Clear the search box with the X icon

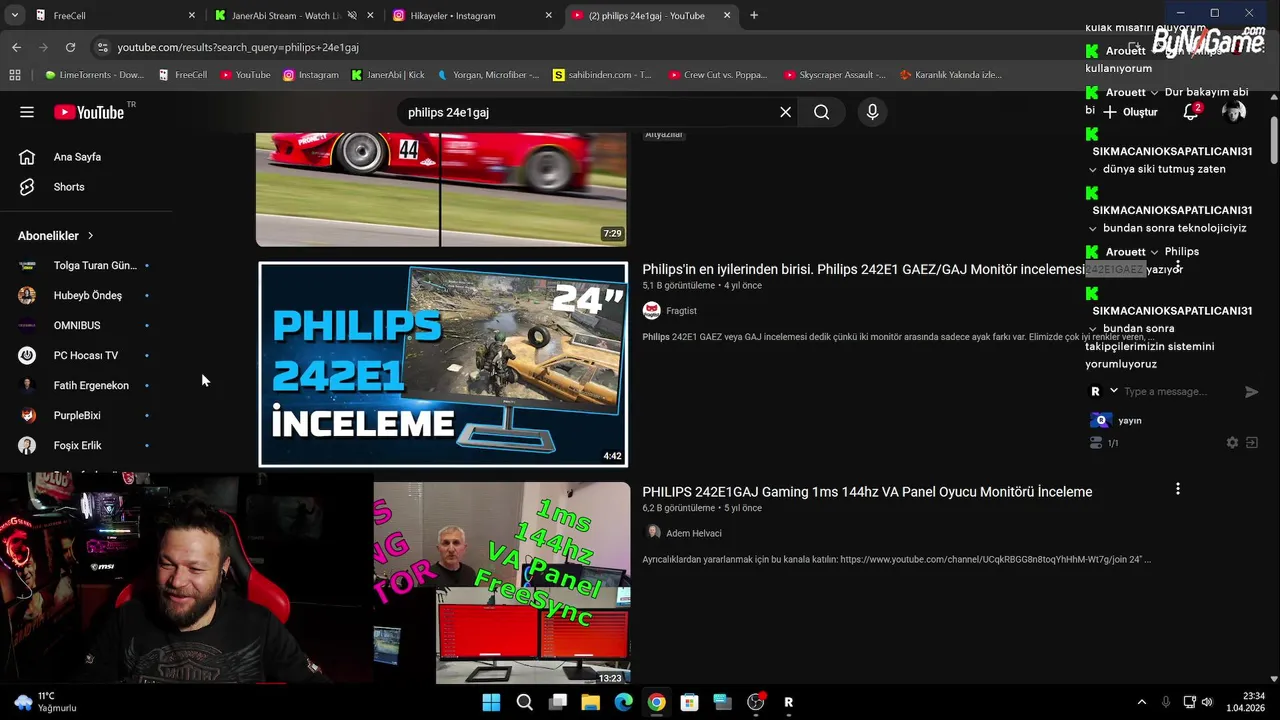[x=785, y=112]
